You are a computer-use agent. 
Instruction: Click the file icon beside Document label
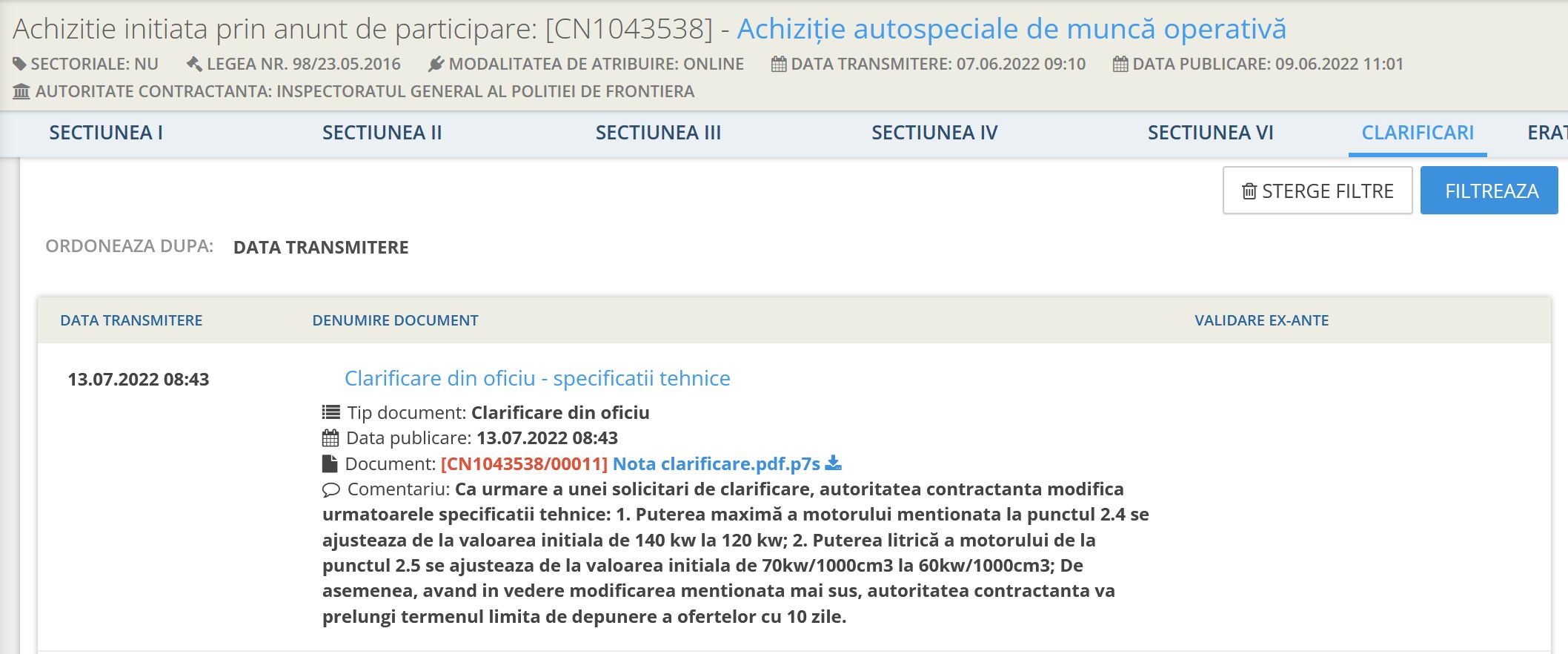pyautogui.click(x=330, y=464)
